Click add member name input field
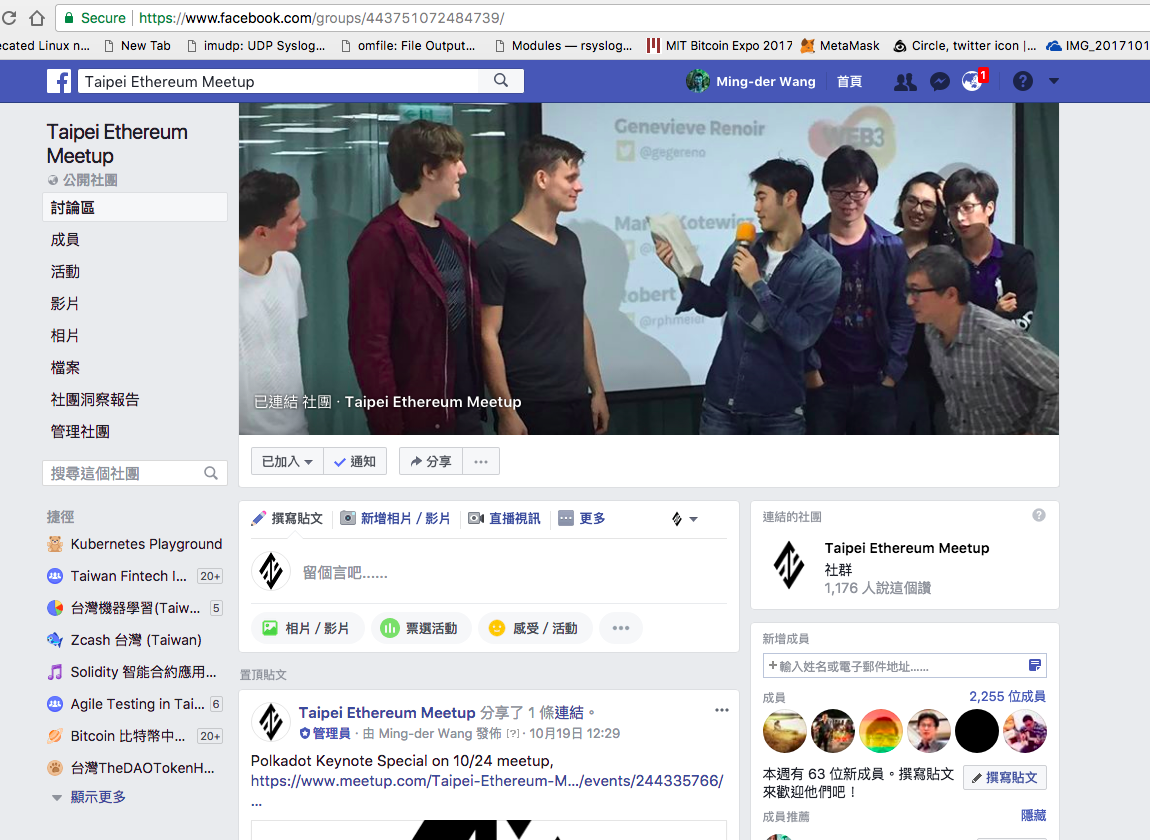The height and width of the screenshot is (840, 1150). [x=895, y=666]
